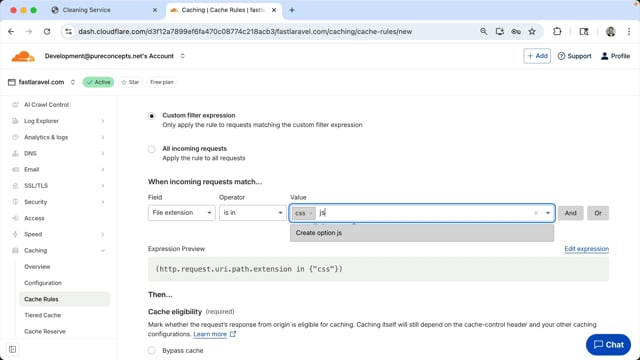Click the Or button

[598, 213]
